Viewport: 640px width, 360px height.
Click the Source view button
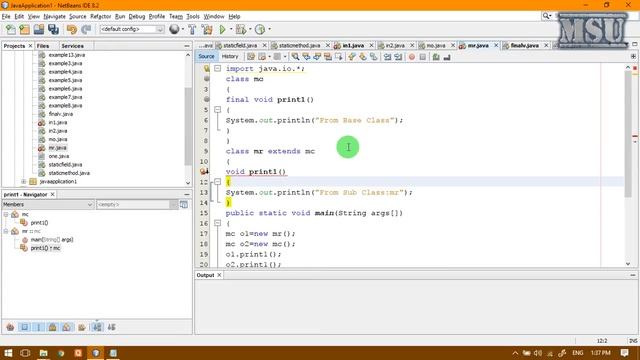click(206, 57)
